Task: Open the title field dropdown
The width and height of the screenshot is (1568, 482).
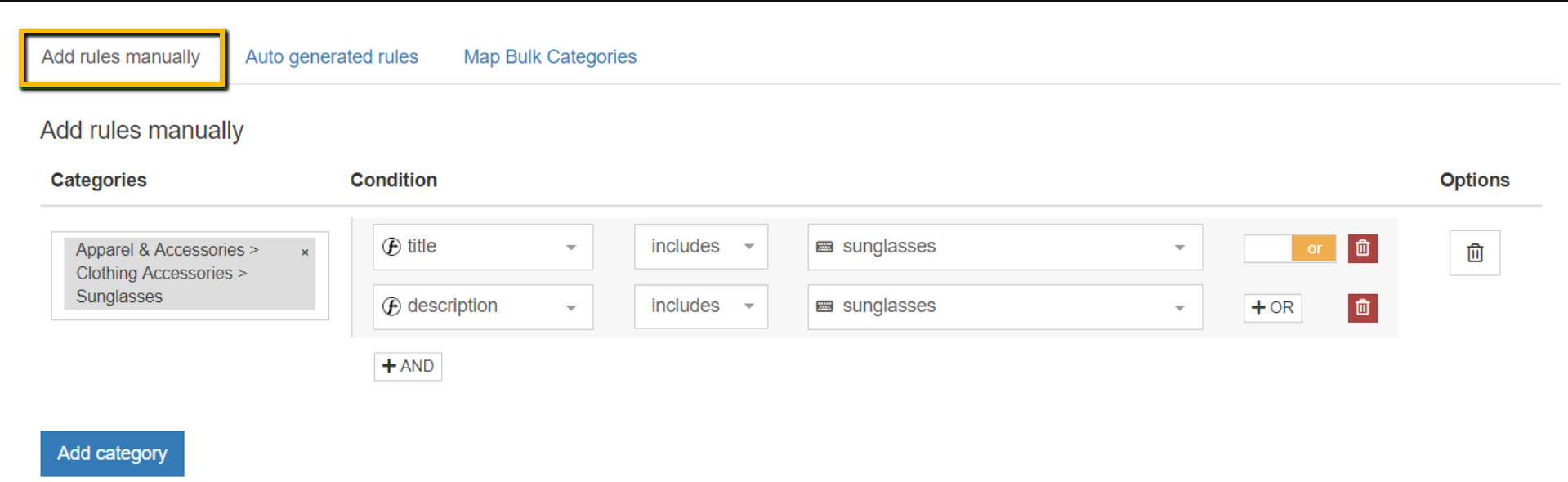Action: click(570, 247)
